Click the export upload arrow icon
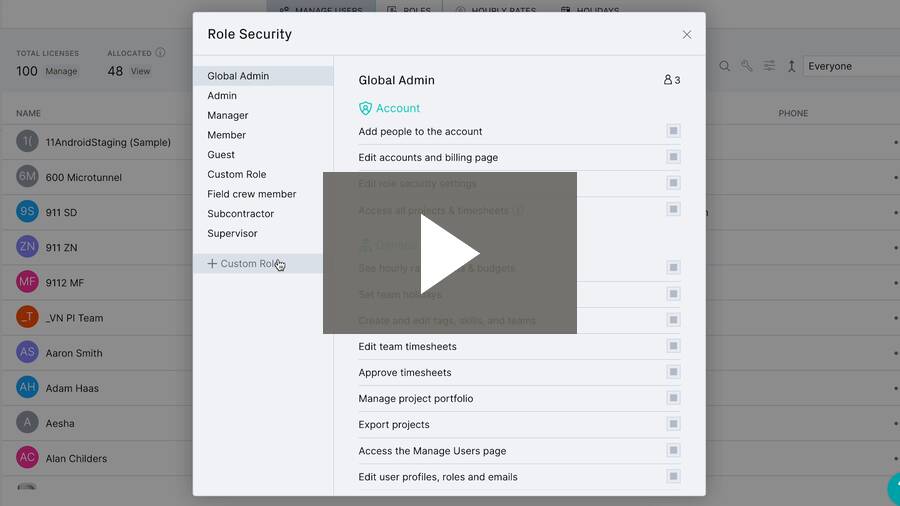 [792, 67]
